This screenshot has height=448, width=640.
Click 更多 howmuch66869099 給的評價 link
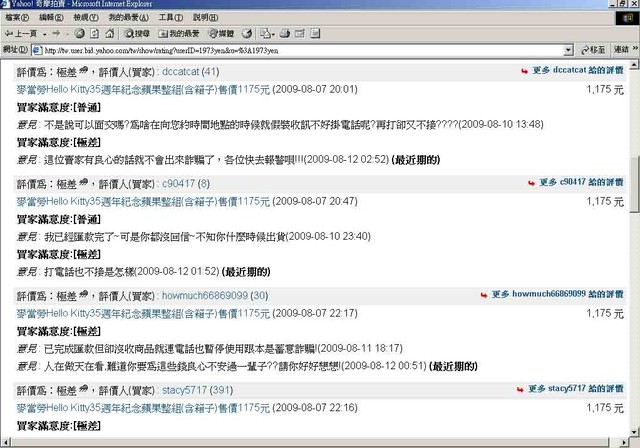558,294
